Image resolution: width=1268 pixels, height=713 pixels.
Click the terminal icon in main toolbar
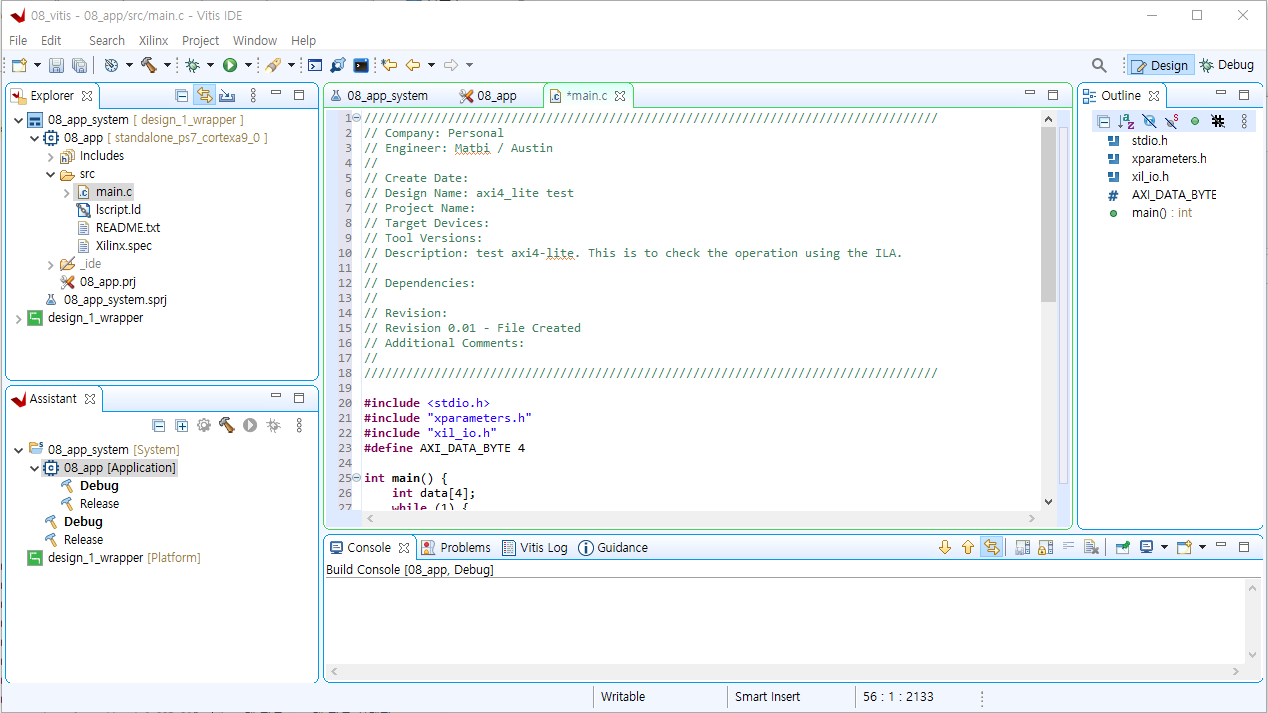[361, 65]
